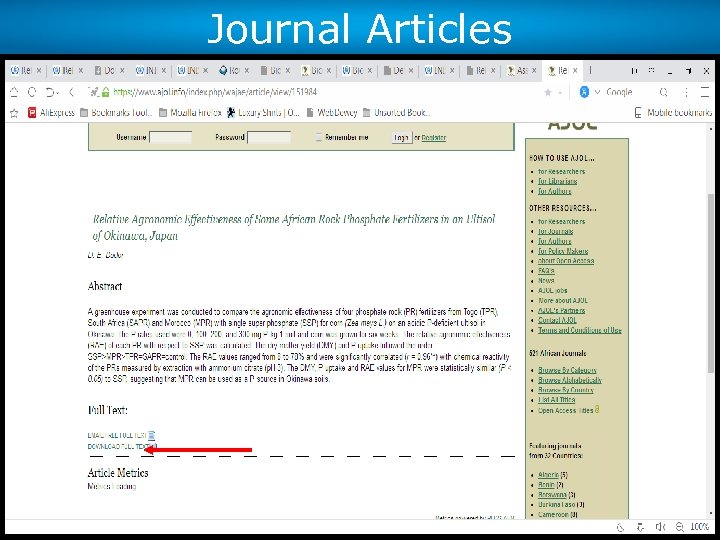Mute the page with the speaker icon
Viewport: 720px width, 540px height.
point(660,527)
